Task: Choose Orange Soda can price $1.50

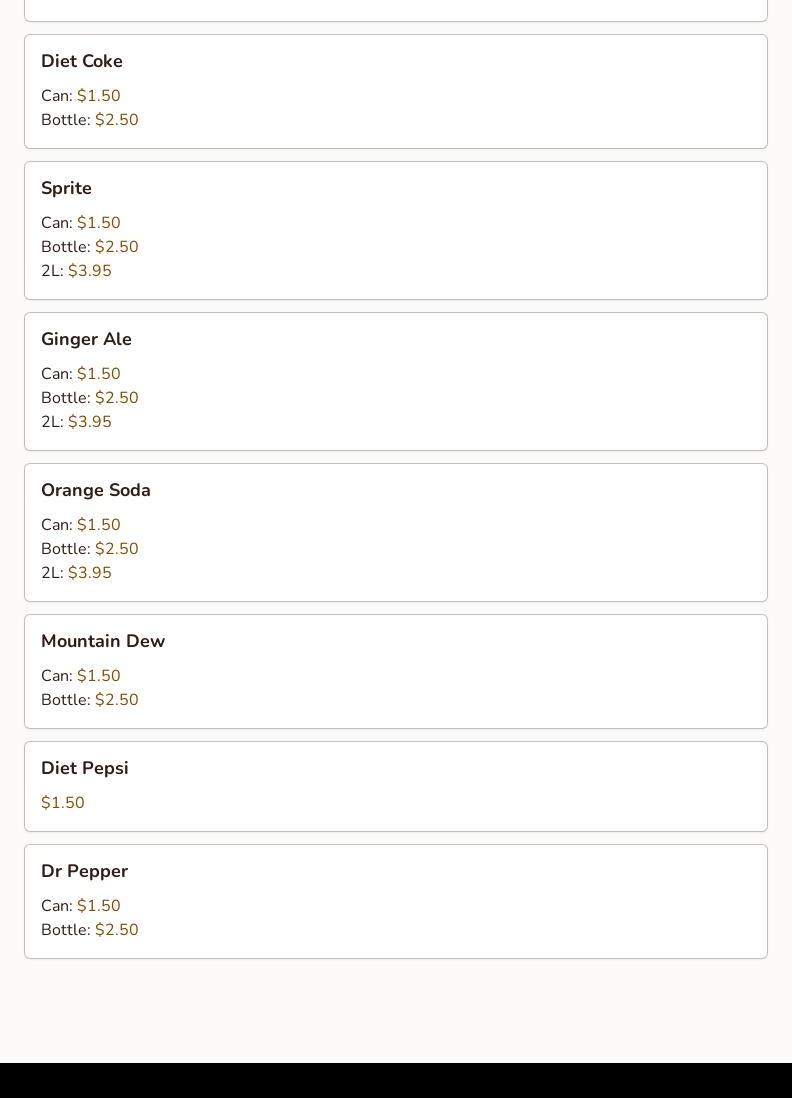Action: click(99, 524)
